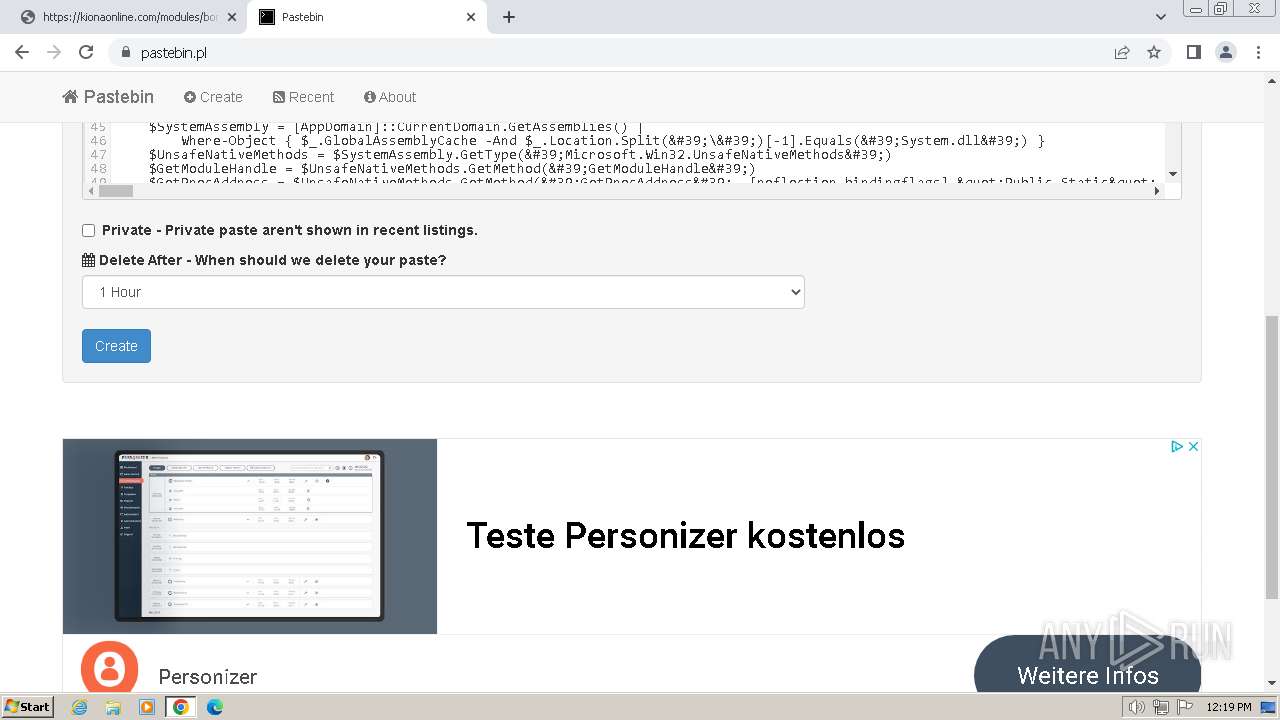Open the Chrome profile menu
The width and height of the screenshot is (1280, 720).
1226,52
